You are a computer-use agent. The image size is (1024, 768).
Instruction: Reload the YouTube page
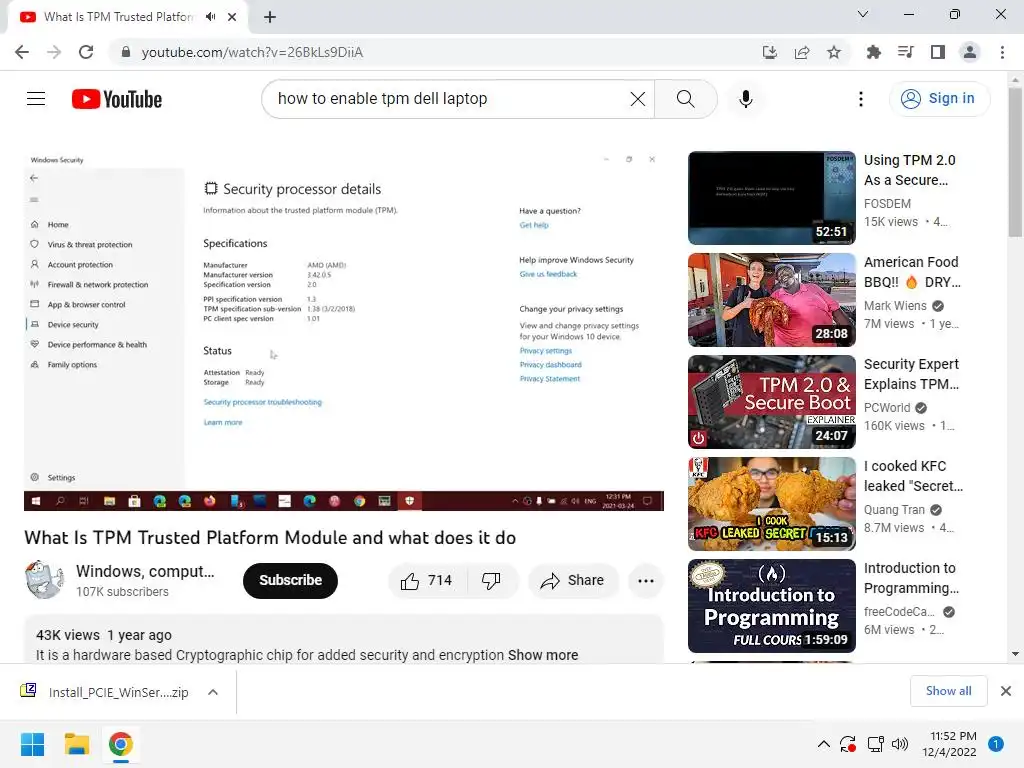coord(86,52)
